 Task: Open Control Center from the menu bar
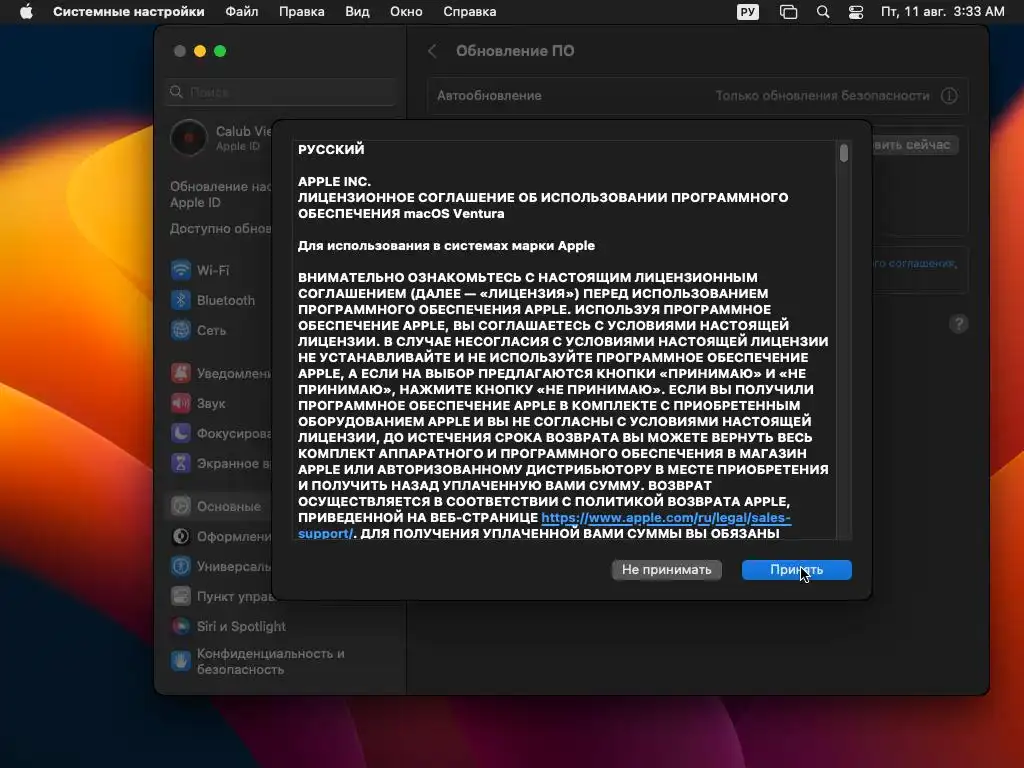856,12
